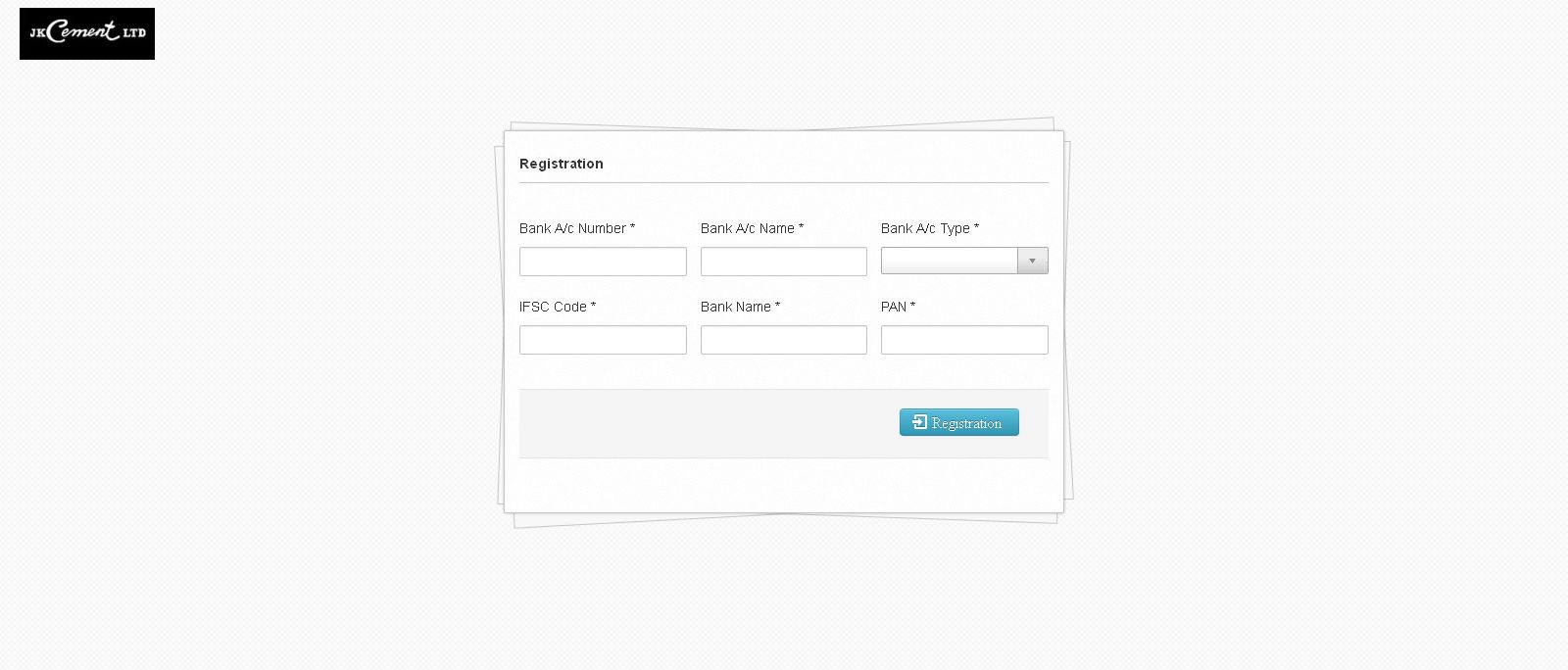Click the "Bank A/c Name *" label
This screenshot has width=1568, height=670.
(x=752, y=228)
